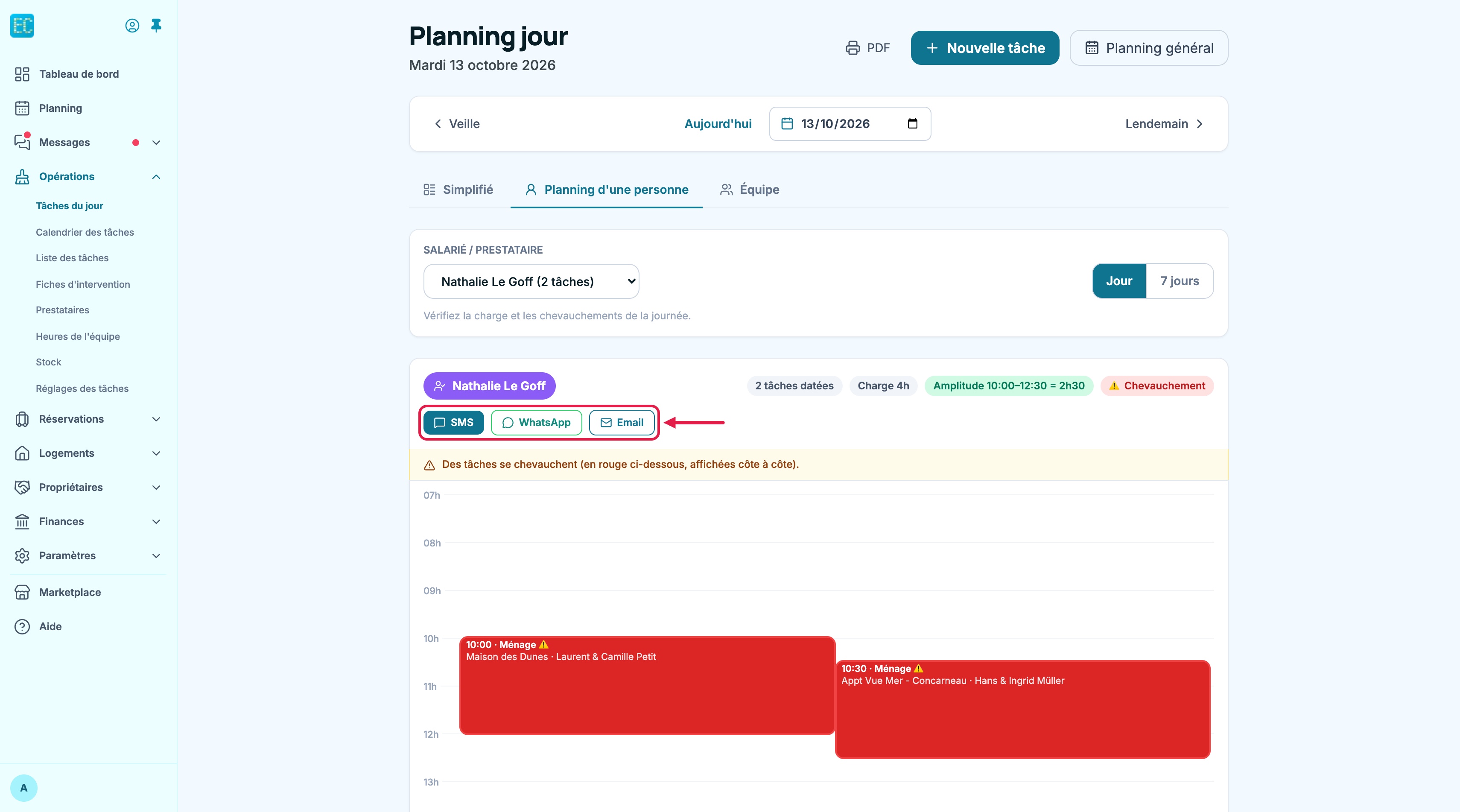1460x812 pixels.
Task: Go to next day Lendemain
Action: 1164,123
